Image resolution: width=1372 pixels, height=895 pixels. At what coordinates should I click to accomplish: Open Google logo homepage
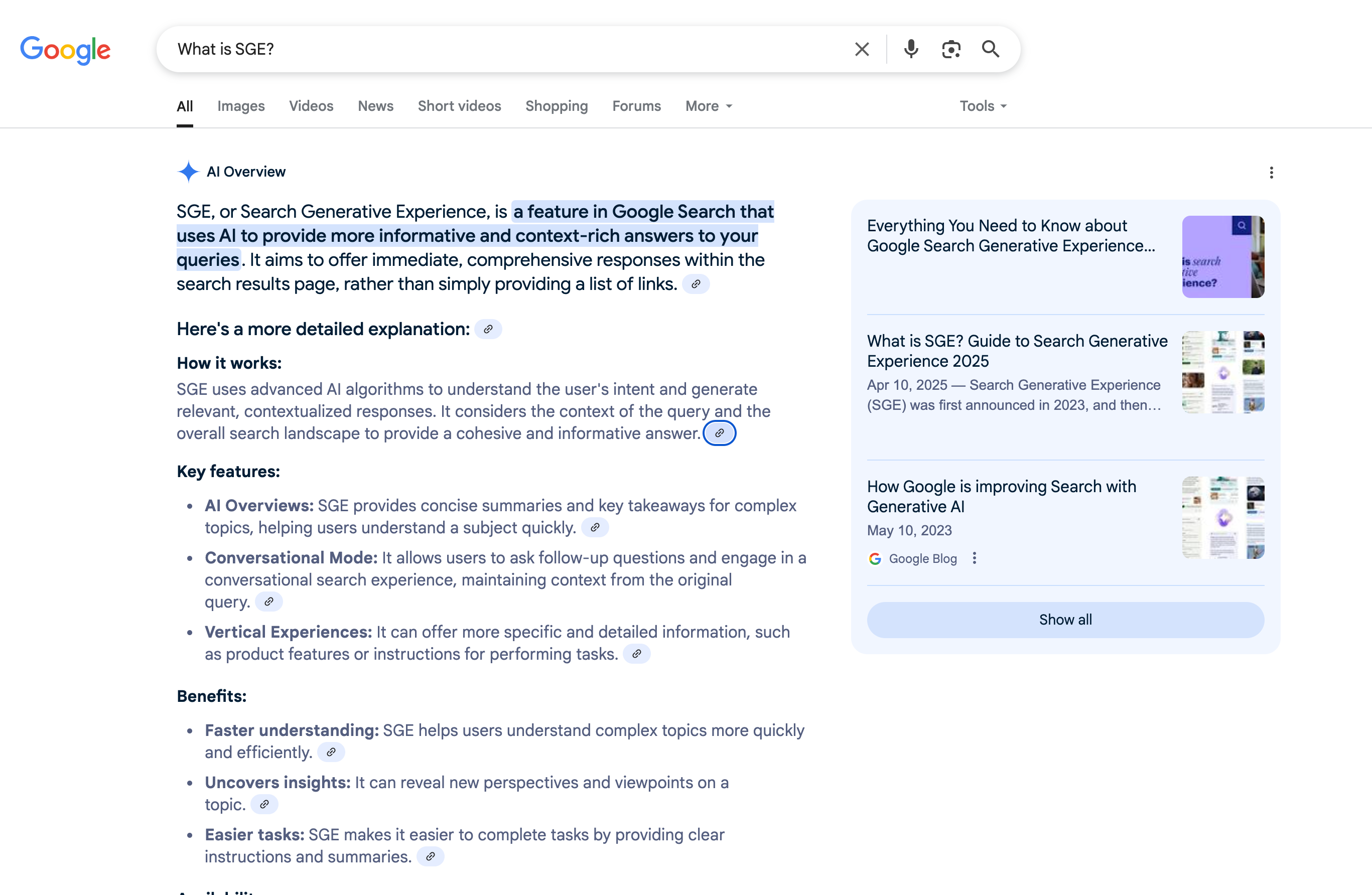point(65,50)
